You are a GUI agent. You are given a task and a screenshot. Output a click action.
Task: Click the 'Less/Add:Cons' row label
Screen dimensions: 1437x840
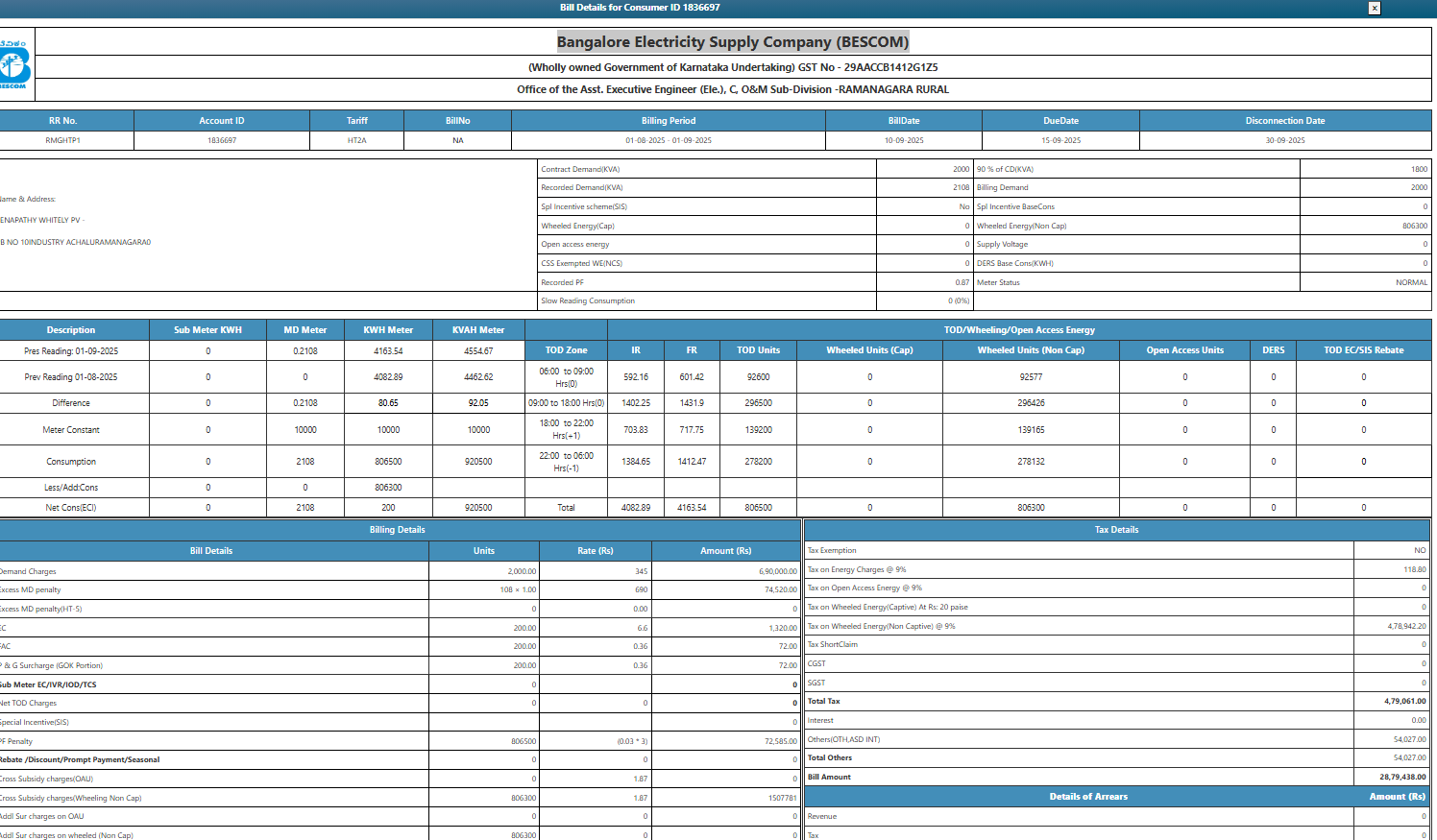71,488
